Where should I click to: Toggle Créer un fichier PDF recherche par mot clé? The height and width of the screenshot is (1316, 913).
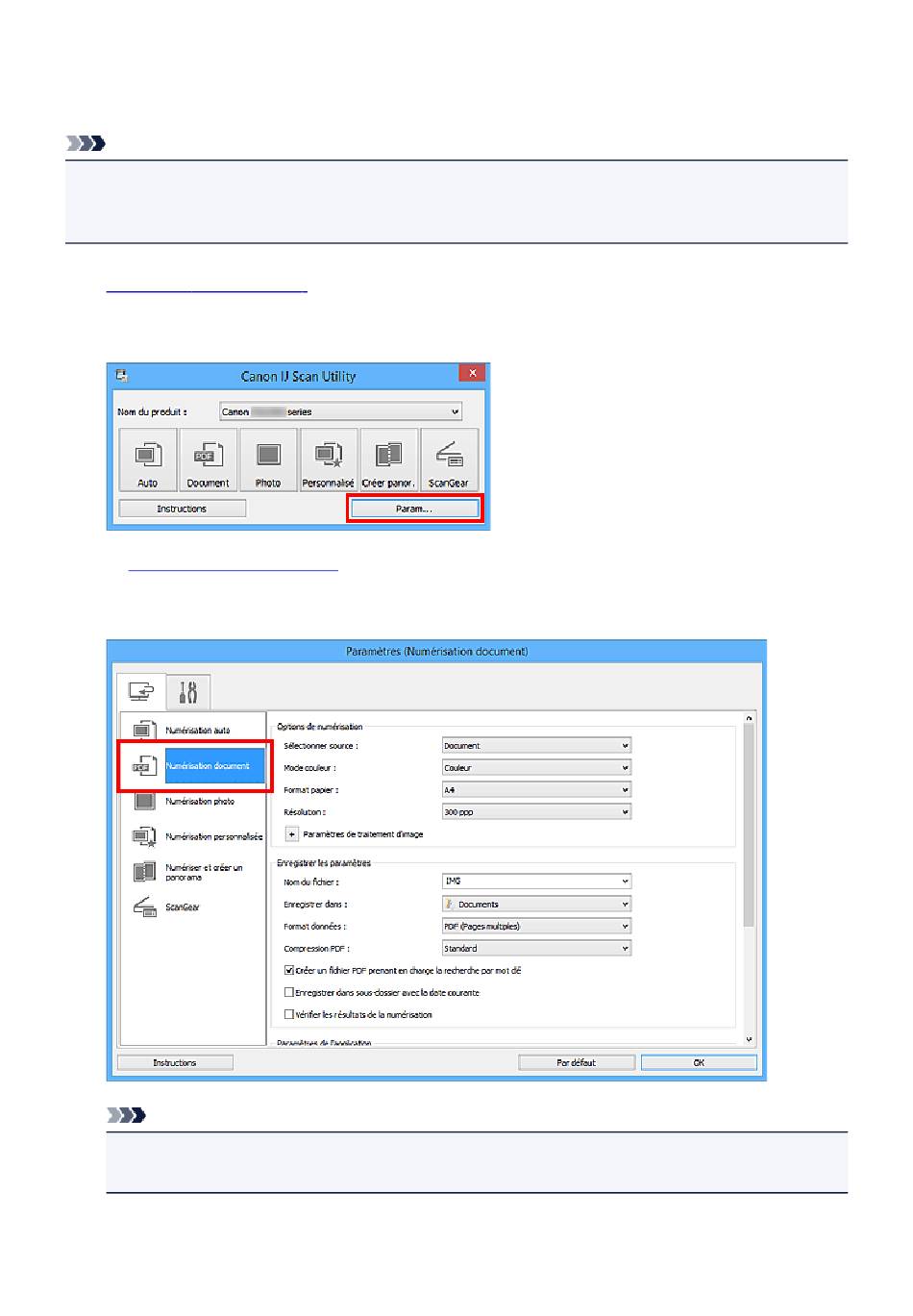289,971
